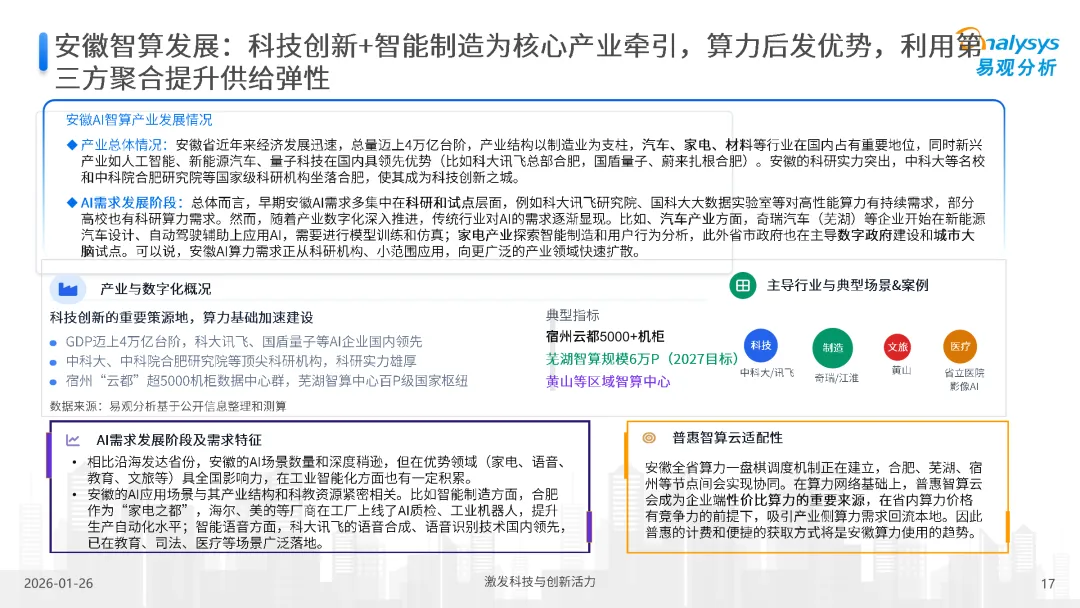The image size is (1080, 608).
Task: Click the AI需求发展阶段及需求特征 box title
Action: click(x=179, y=440)
